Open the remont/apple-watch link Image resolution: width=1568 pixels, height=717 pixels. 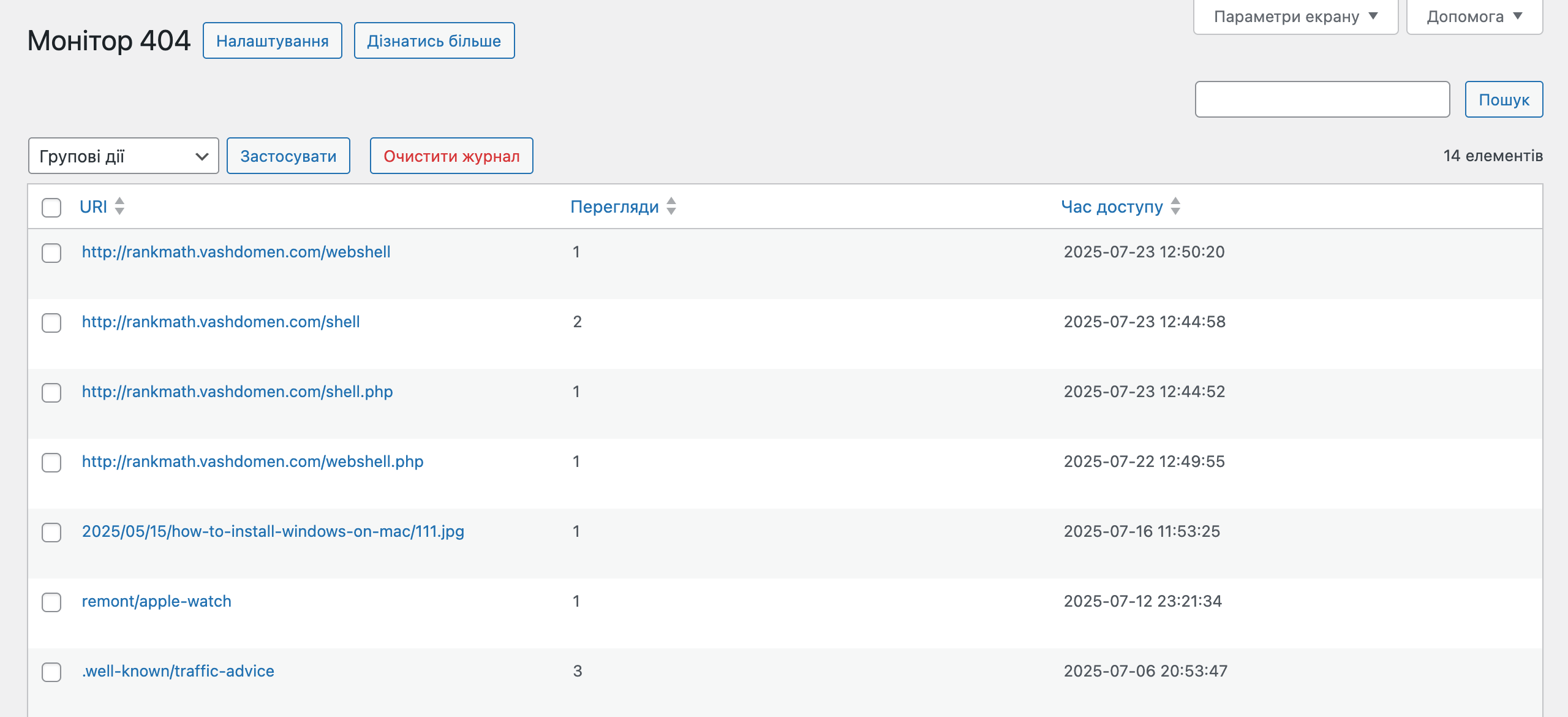click(157, 601)
